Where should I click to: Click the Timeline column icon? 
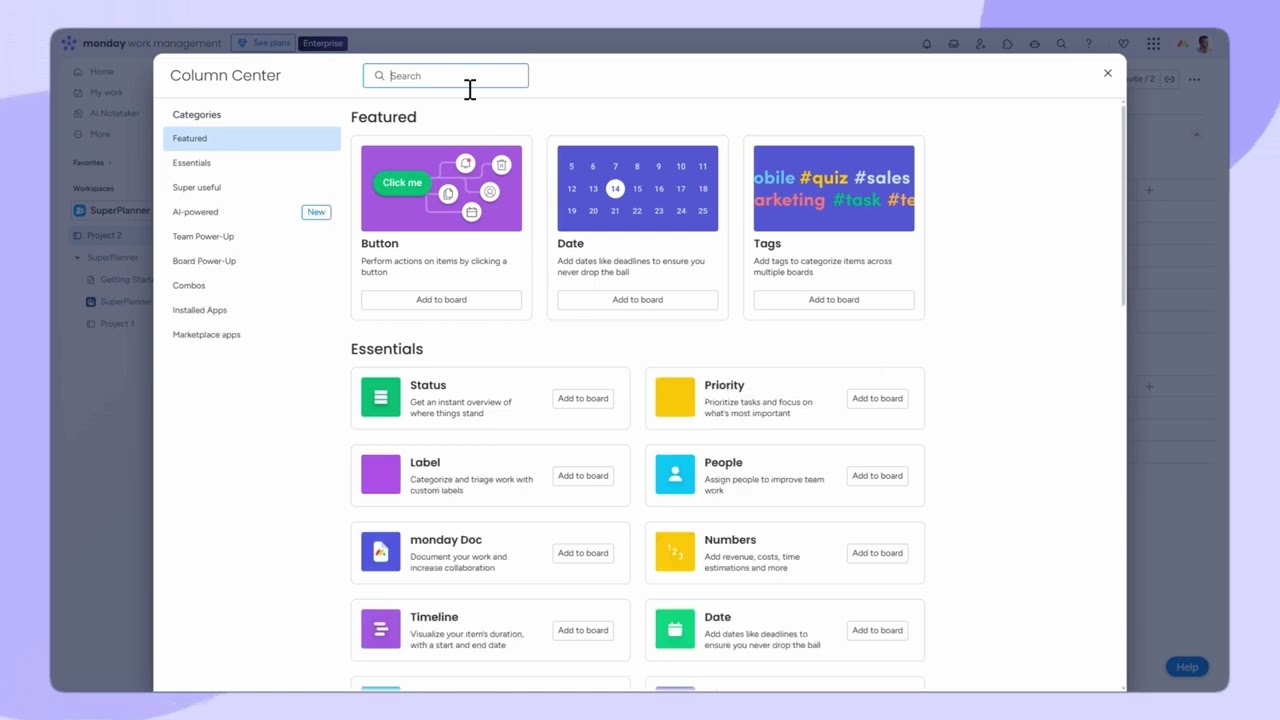point(380,629)
